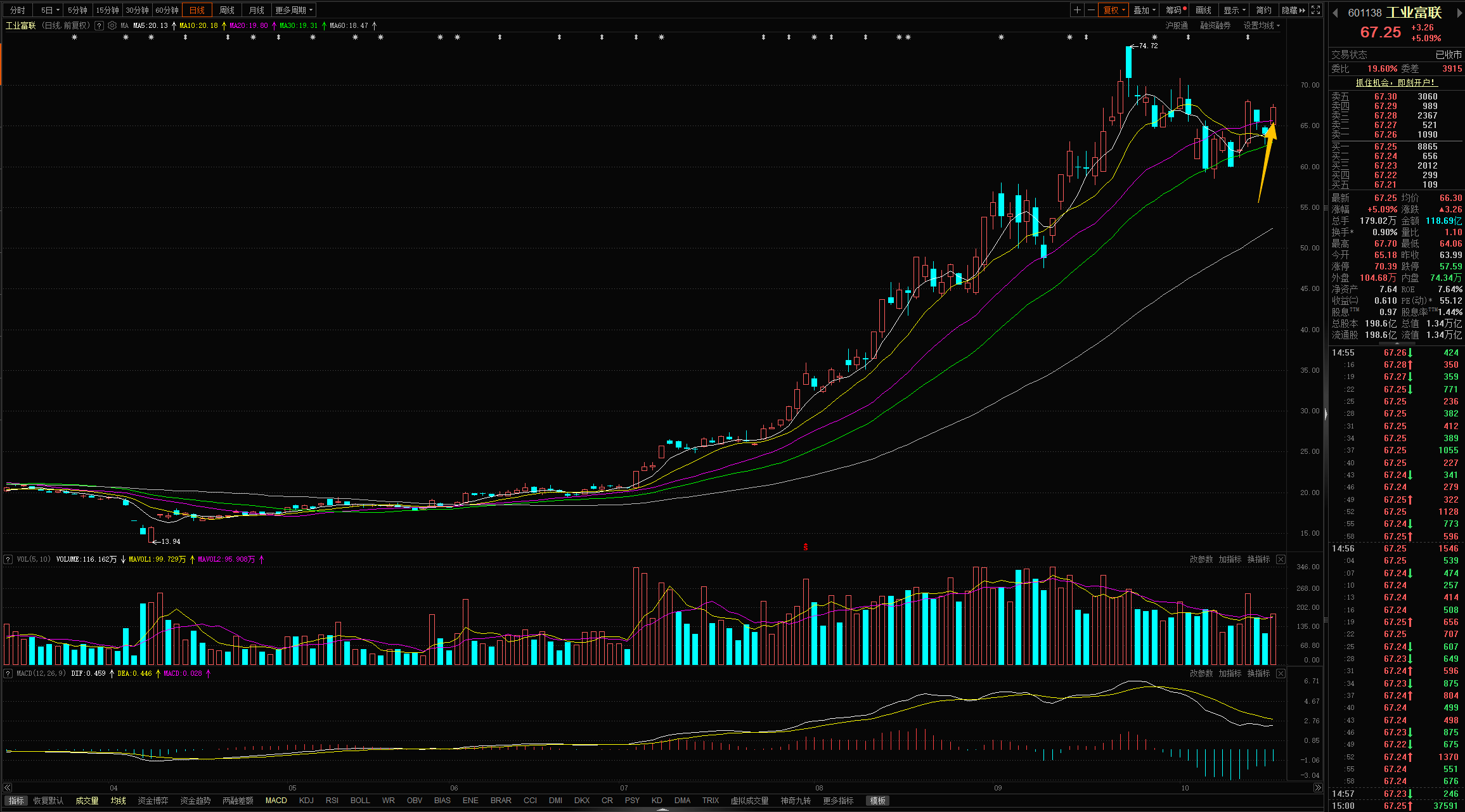
Task: Open MA indicator settings gear icon
Action: tap(112, 26)
